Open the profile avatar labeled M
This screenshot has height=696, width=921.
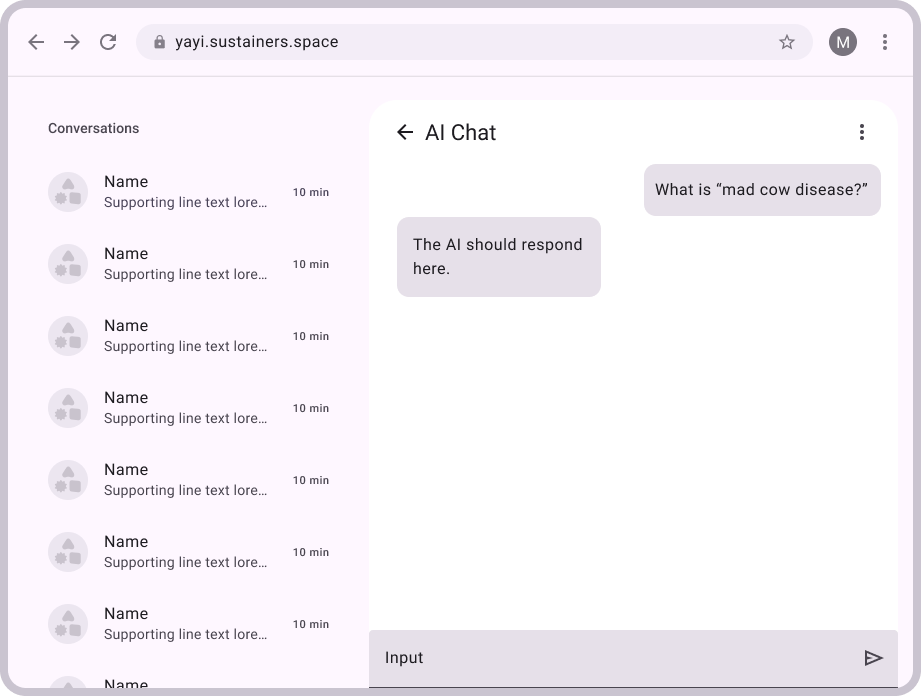(843, 42)
